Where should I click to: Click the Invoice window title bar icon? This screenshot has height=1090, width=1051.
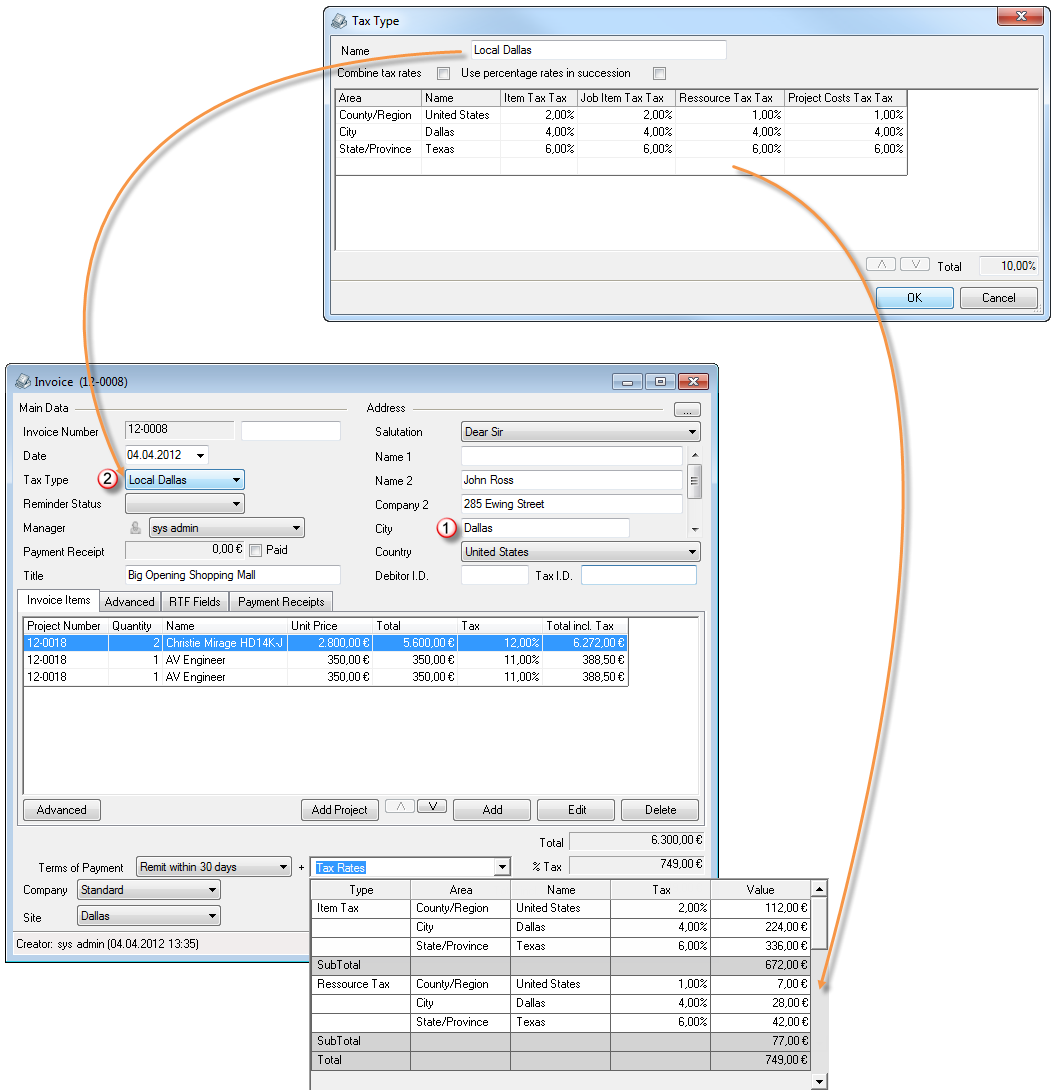click(x=23, y=381)
